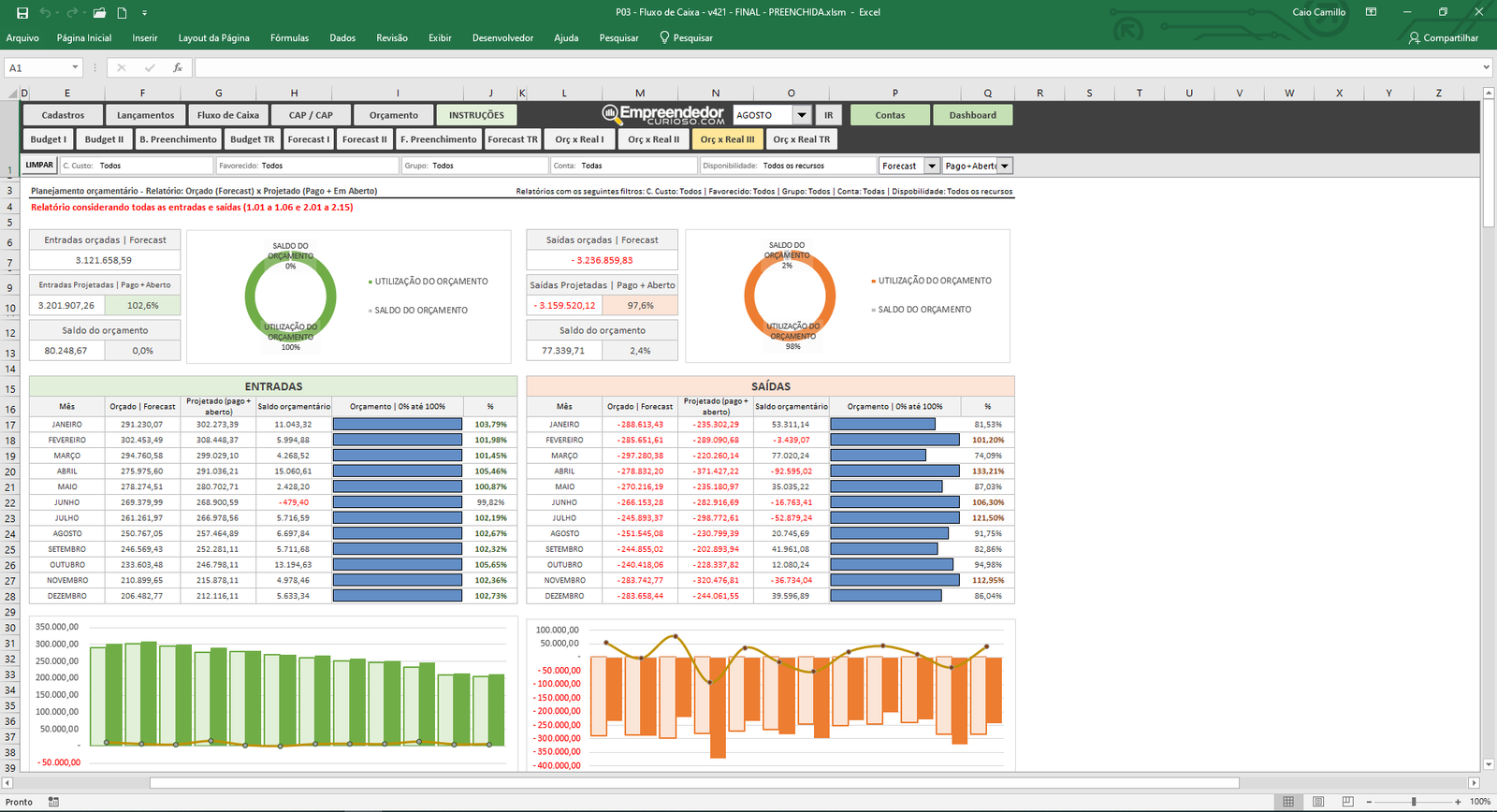
Task: Expand the Pago+Aberto dropdown filter
Action: click(x=1005, y=167)
